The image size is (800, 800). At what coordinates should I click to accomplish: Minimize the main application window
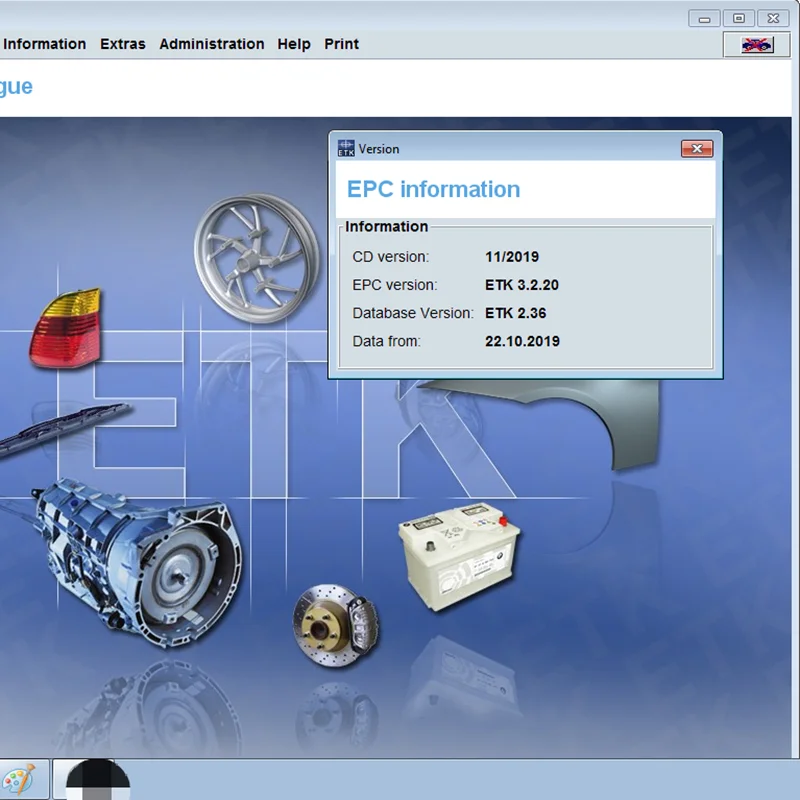pyautogui.click(x=704, y=19)
